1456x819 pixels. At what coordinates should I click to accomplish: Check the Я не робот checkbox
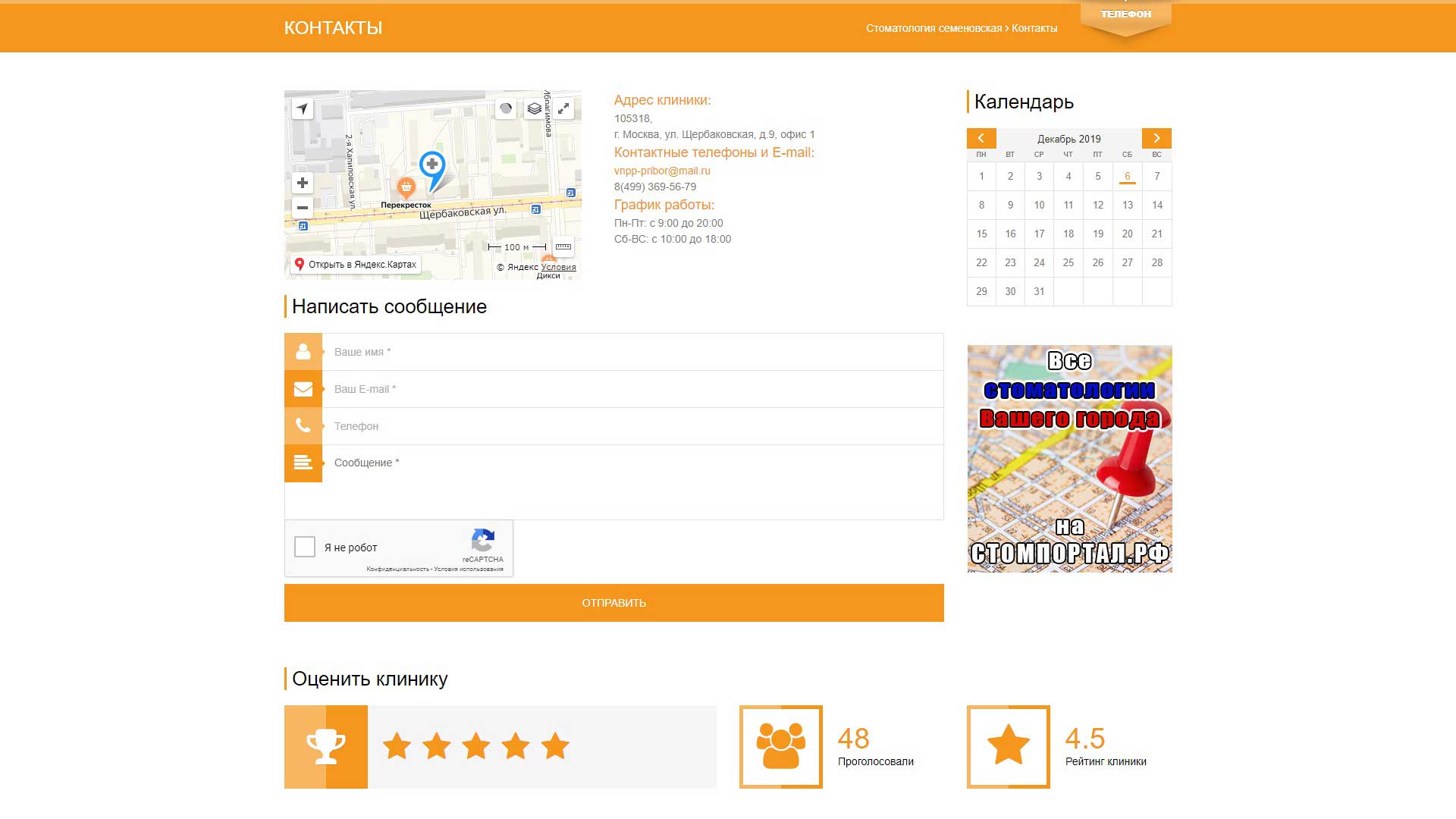pos(305,547)
